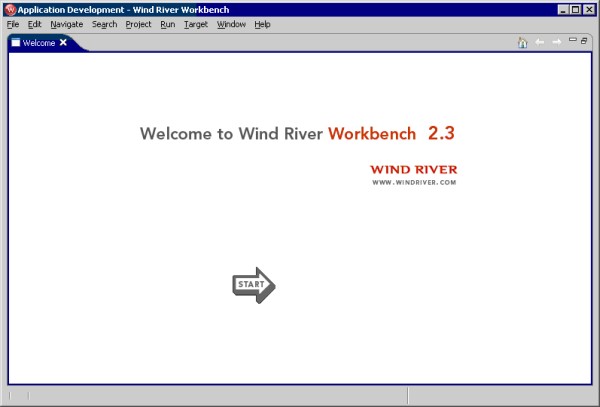
Task: Minimize the Welcome view panel
Action: (572, 41)
